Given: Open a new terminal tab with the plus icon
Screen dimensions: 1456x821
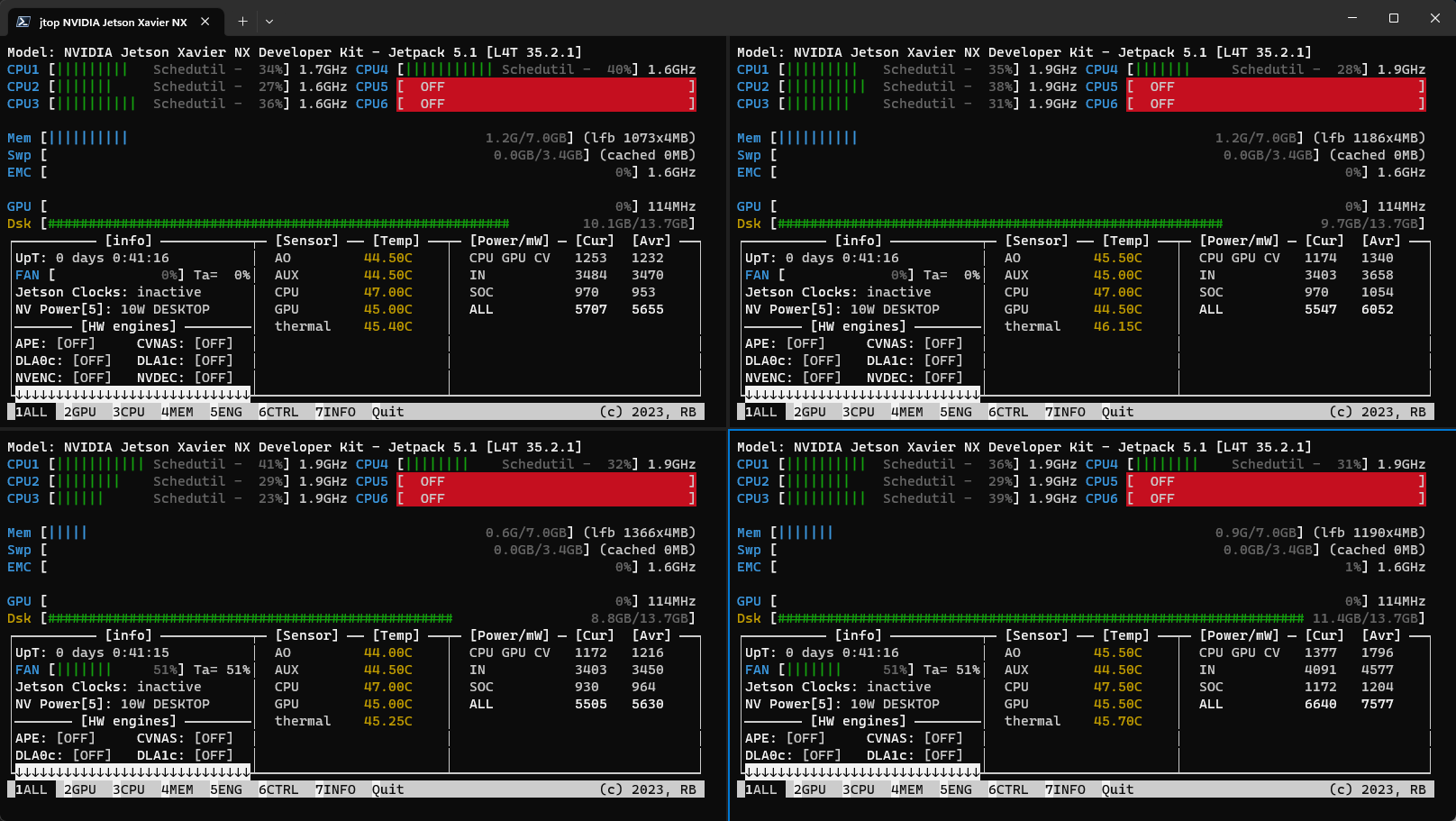Looking at the screenshot, I should point(242,22).
